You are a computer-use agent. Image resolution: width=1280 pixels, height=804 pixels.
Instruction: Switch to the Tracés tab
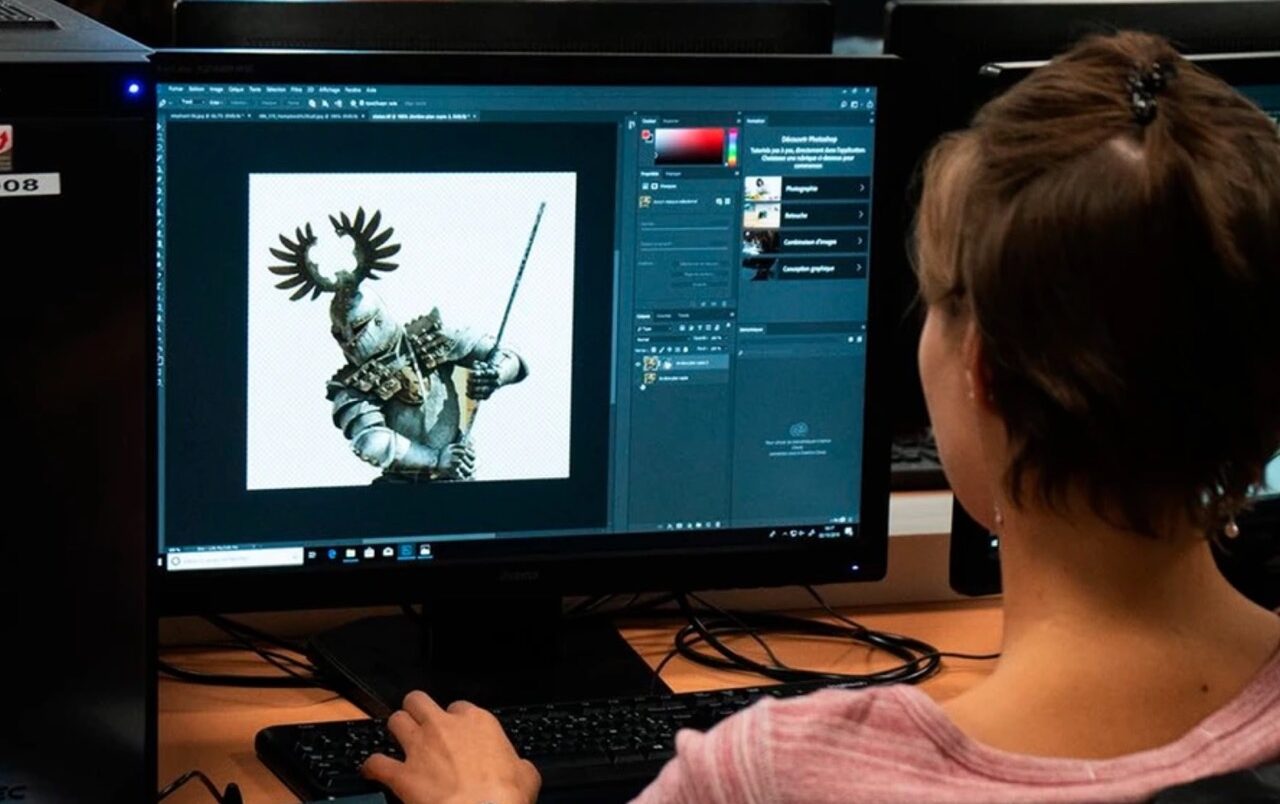coord(684,316)
